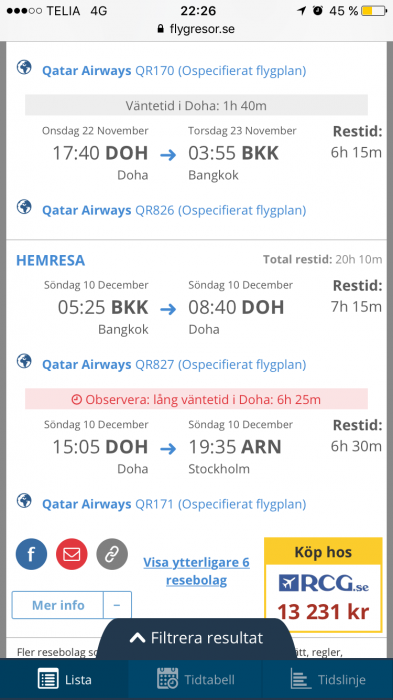The height and width of the screenshot is (700, 393).
Task: Open the Tidslinje tab
Action: (328, 679)
